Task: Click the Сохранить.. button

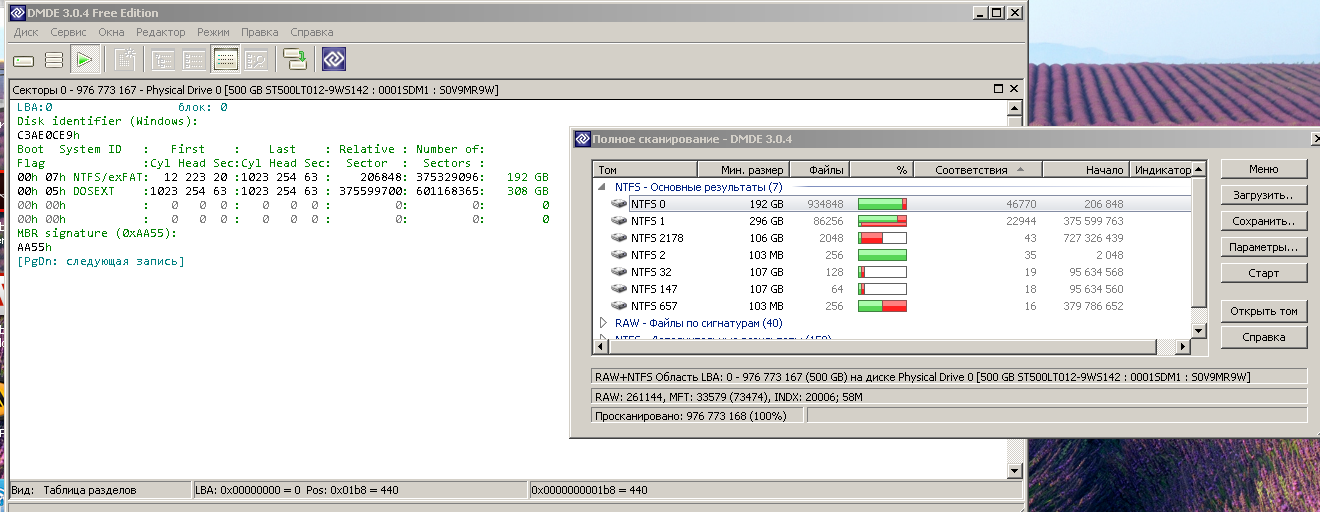Action: pos(1263,221)
